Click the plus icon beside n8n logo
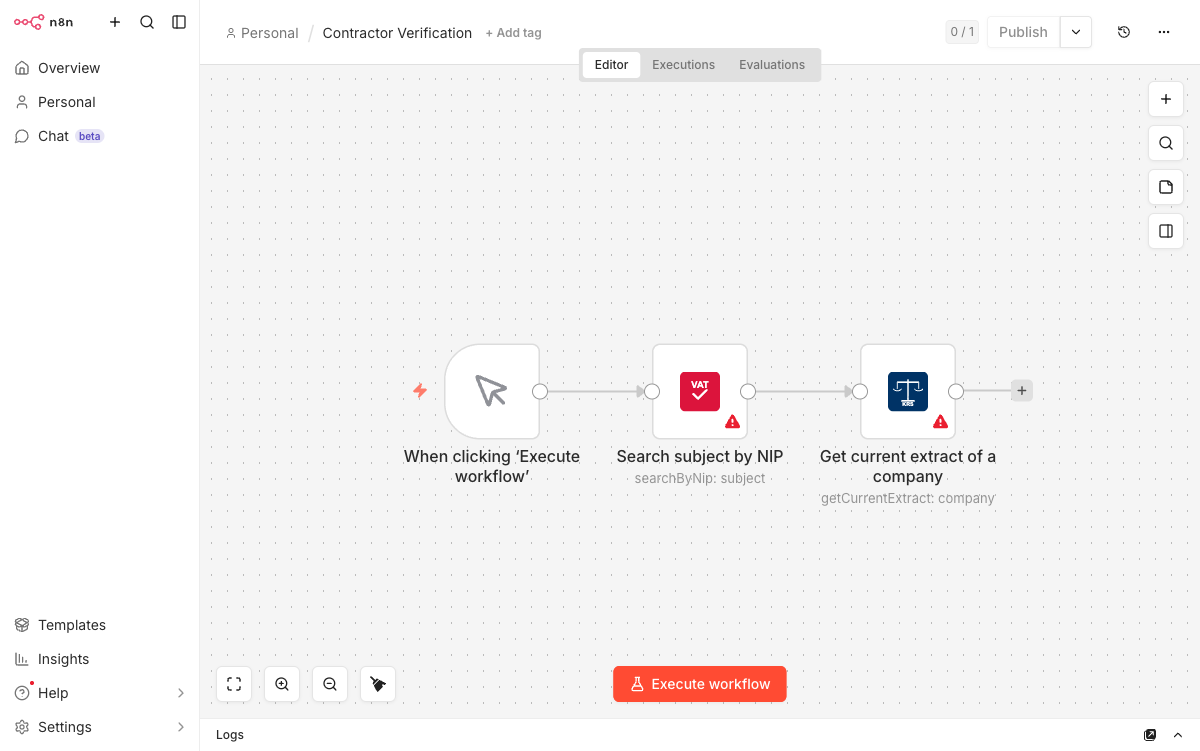The height and width of the screenshot is (751, 1200). [115, 22]
